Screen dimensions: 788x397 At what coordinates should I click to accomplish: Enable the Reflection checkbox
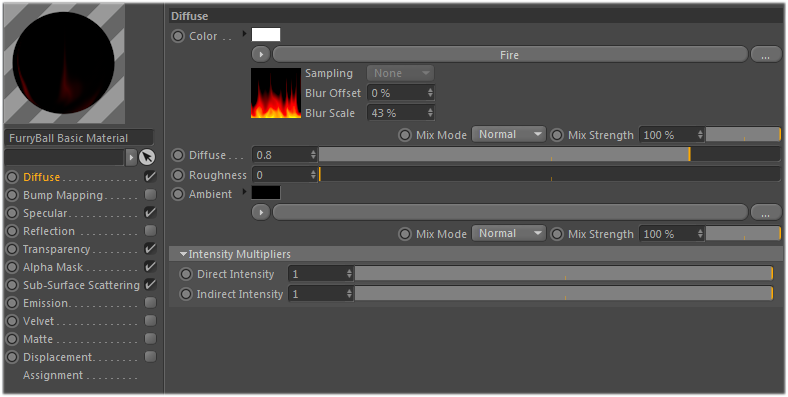150,231
